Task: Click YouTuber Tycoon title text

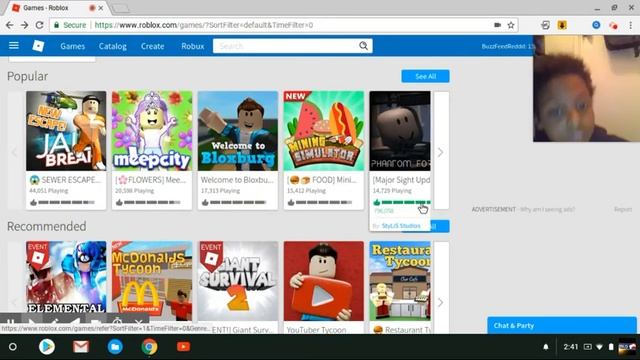Action: tap(316, 330)
